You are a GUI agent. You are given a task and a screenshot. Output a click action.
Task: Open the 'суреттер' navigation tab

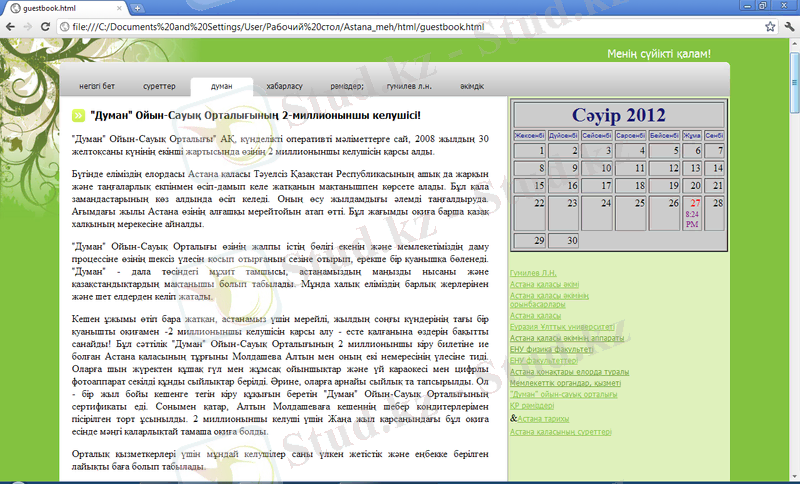click(x=159, y=86)
